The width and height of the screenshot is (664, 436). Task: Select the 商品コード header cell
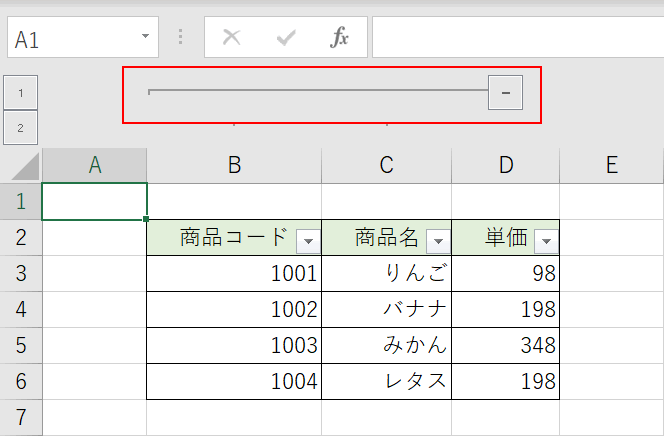coord(234,237)
